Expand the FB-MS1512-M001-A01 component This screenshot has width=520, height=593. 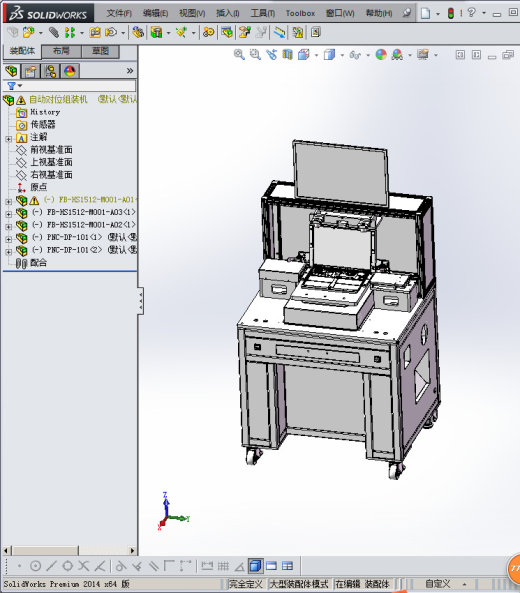pyautogui.click(x=8, y=202)
